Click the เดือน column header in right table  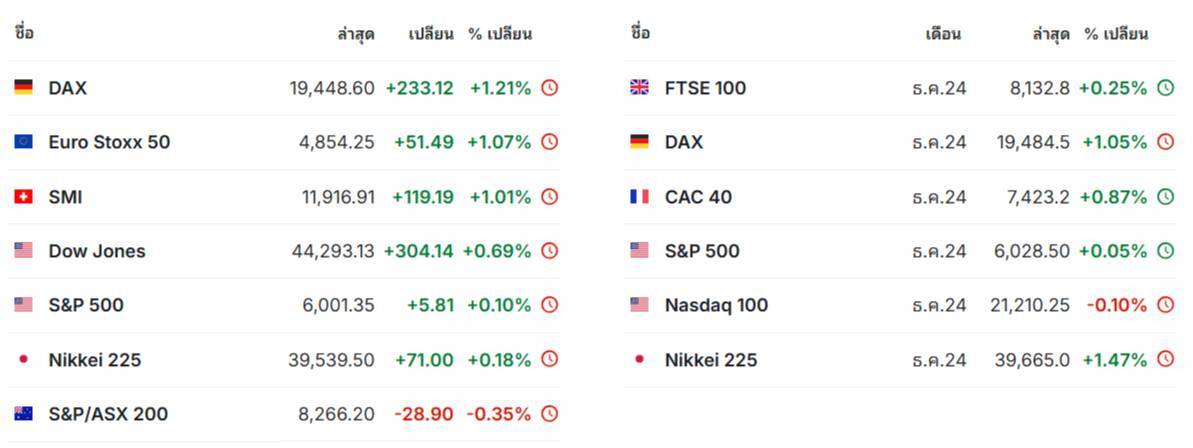tap(943, 34)
